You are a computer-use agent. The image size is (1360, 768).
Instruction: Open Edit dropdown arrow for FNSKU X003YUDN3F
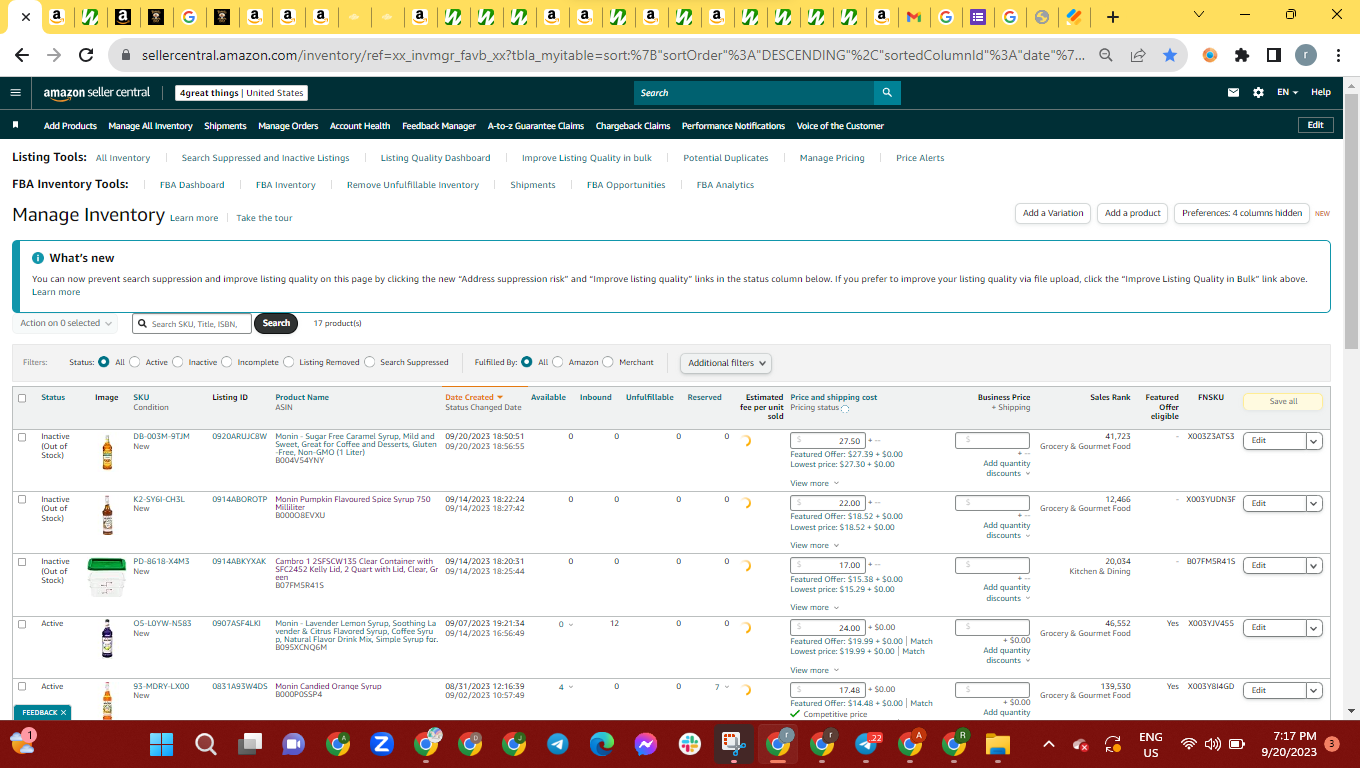[1314, 503]
